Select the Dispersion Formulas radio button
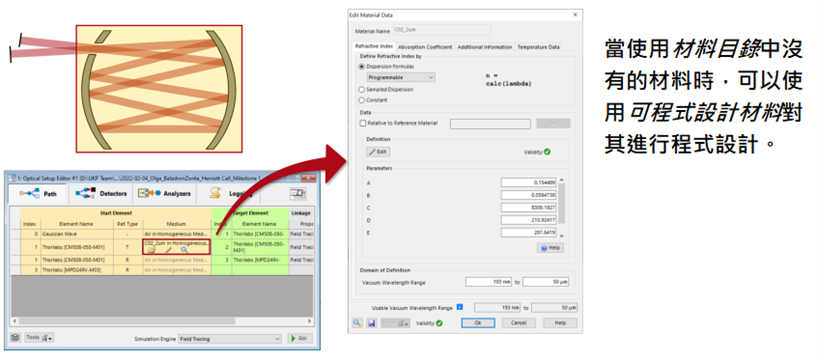 pyautogui.click(x=362, y=67)
